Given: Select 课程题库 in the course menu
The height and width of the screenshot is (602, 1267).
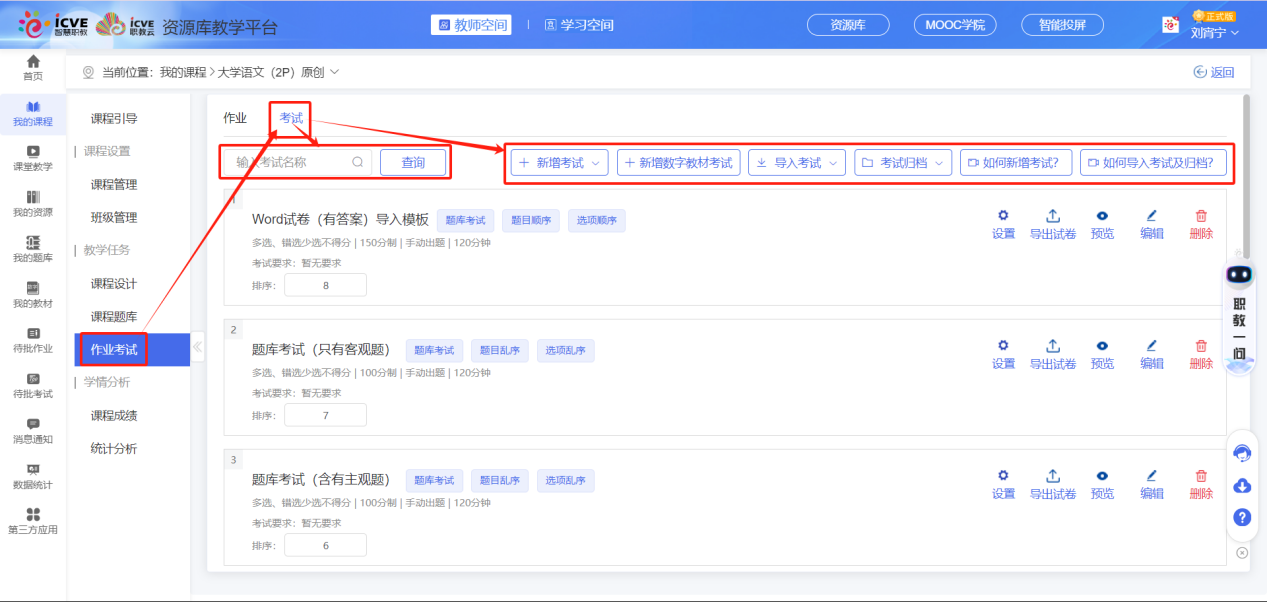Looking at the screenshot, I should click(114, 316).
